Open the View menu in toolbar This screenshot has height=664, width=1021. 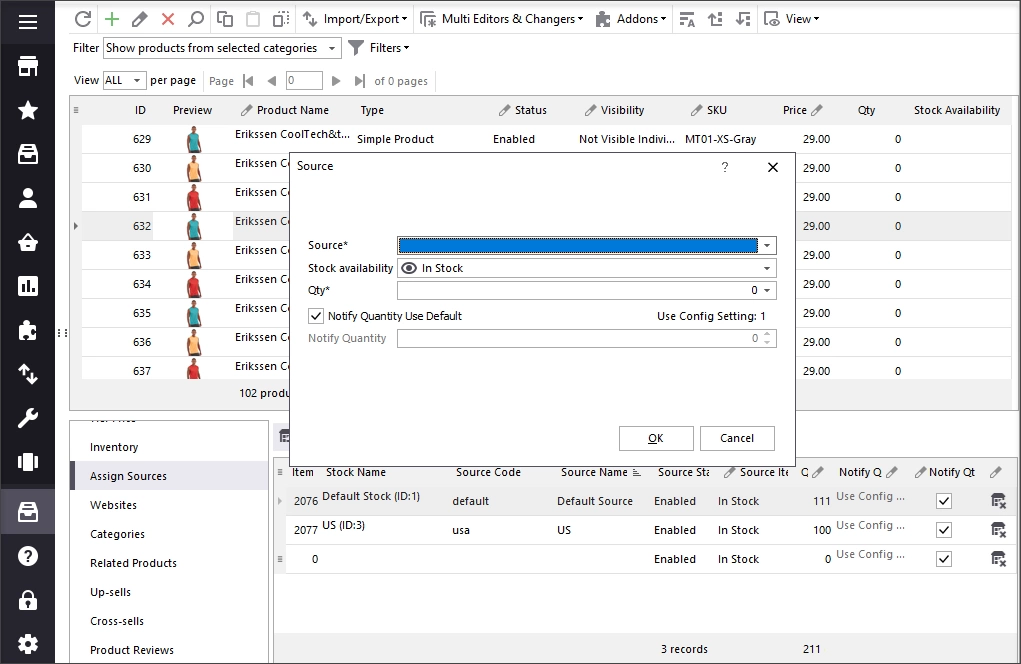(x=792, y=19)
